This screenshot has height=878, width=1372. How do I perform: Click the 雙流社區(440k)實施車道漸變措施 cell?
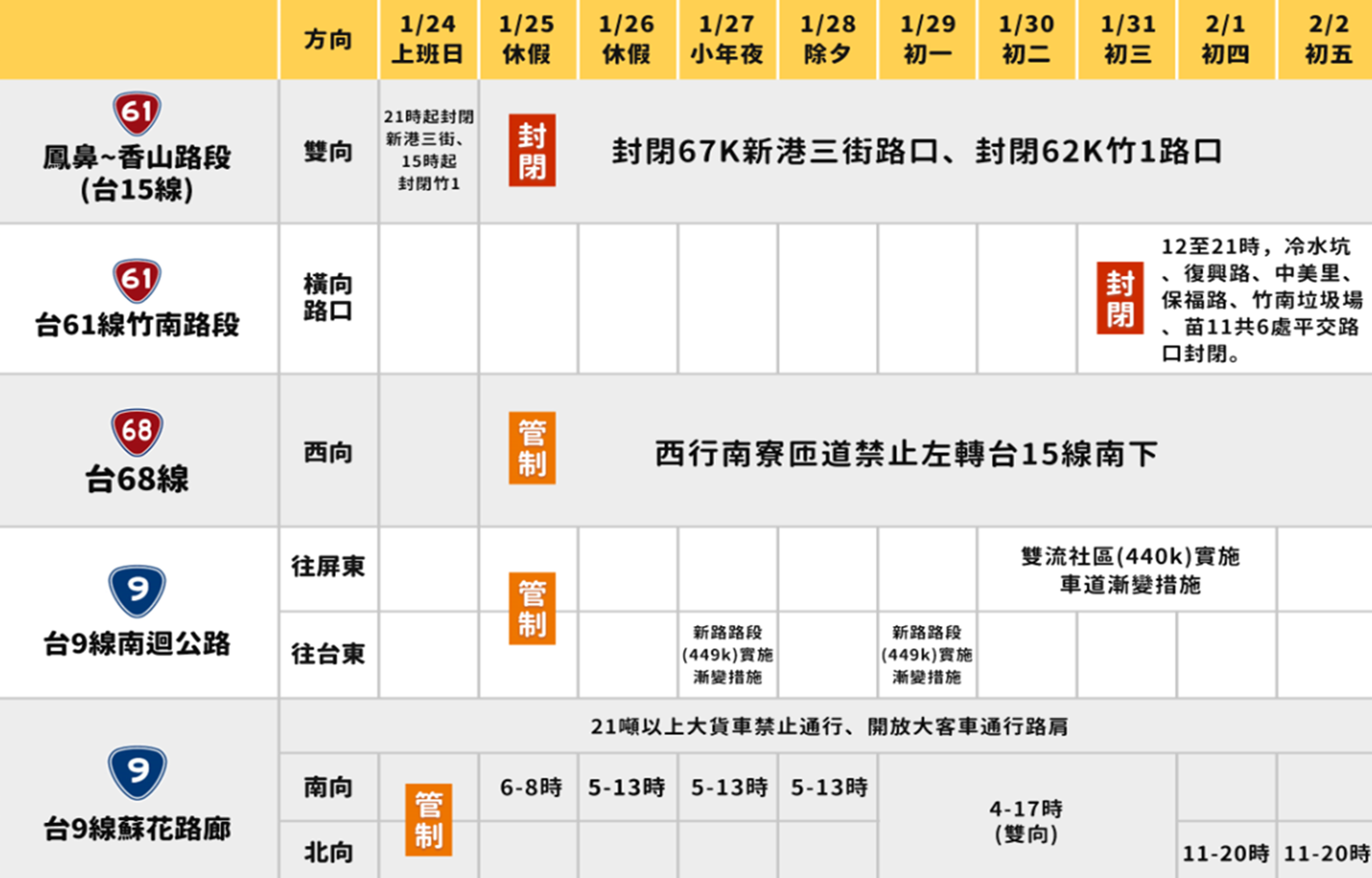(x=1129, y=569)
